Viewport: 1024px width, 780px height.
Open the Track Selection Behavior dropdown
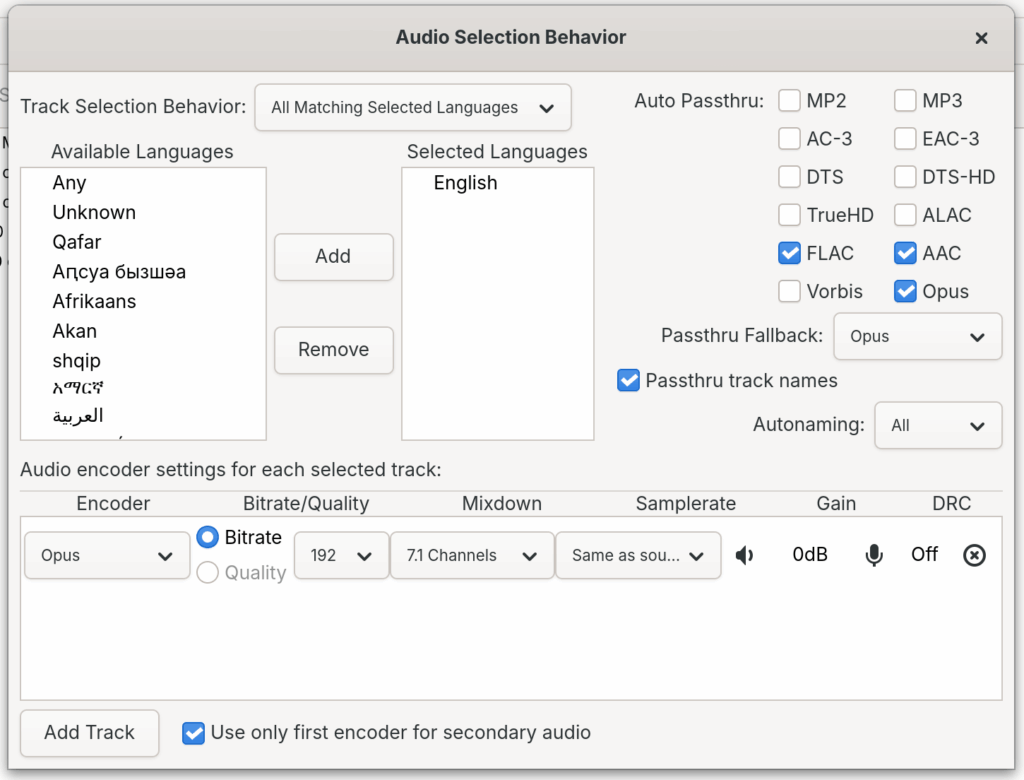412,107
